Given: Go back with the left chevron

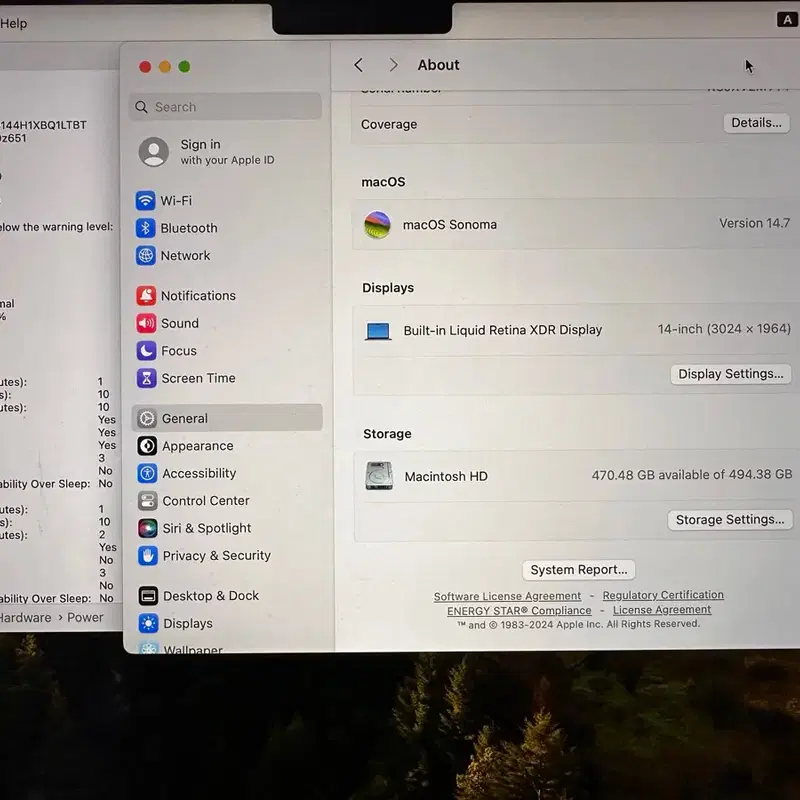Looking at the screenshot, I should pyautogui.click(x=359, y=65).
